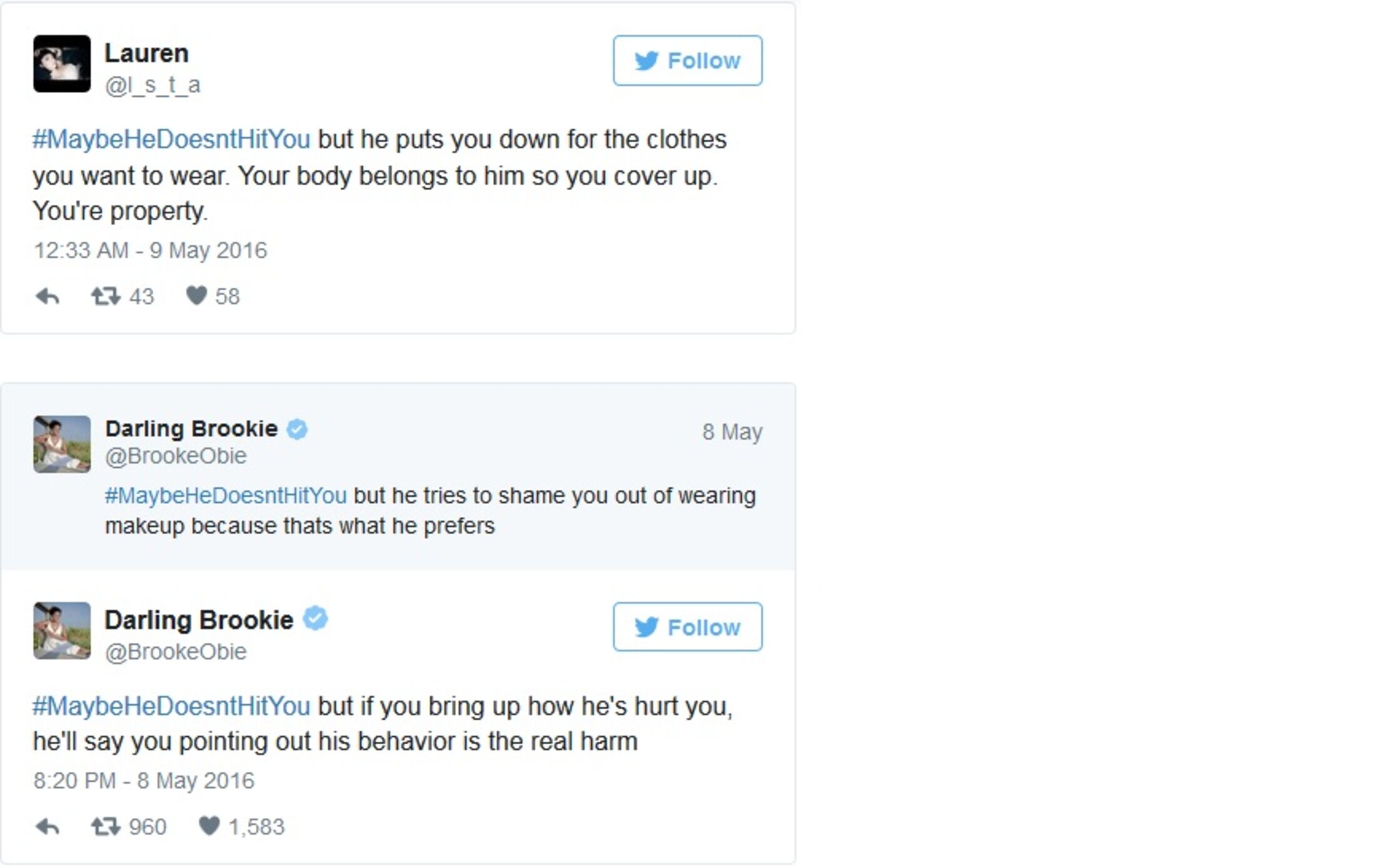The height and width of the screenshot is (868, 1376).
Task: Open the @l_s_t_a handle link
Action: tap(153, 85)
